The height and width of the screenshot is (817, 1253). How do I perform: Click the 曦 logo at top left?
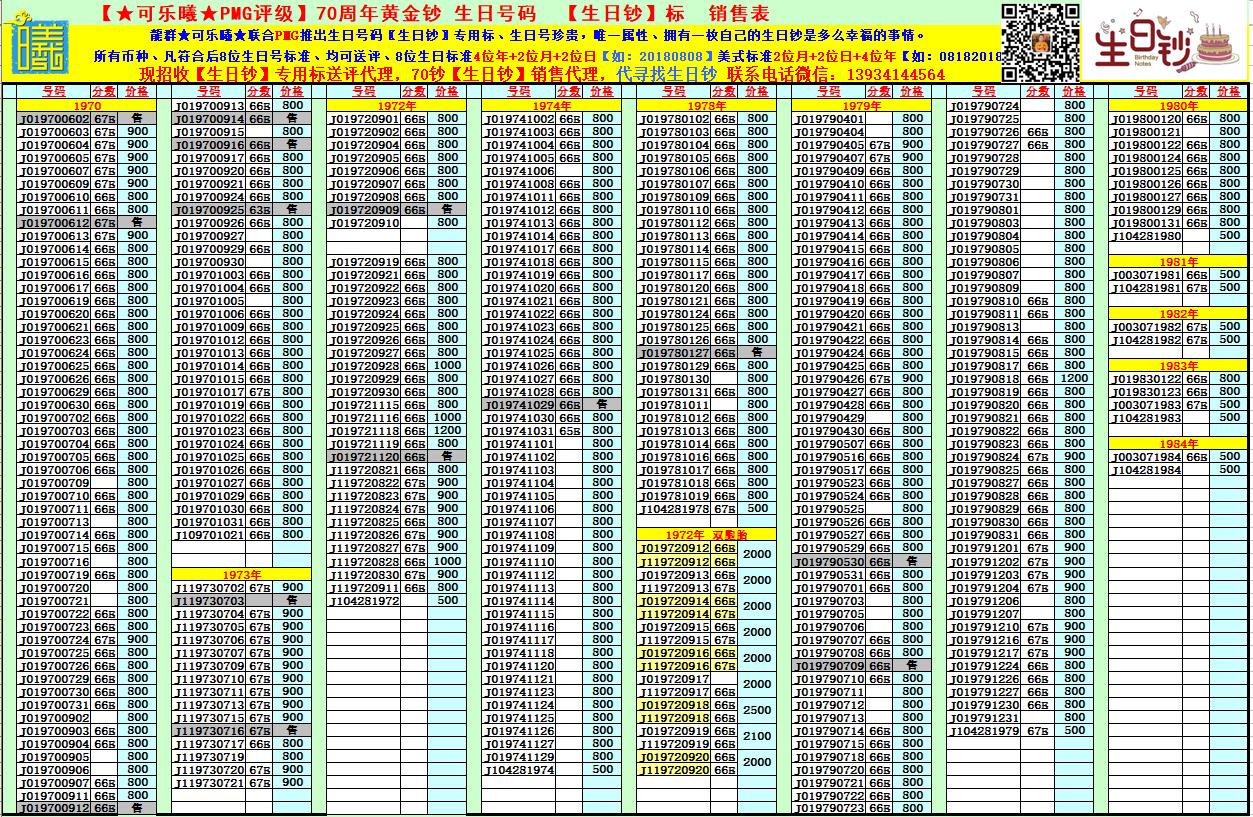(41, 43)
